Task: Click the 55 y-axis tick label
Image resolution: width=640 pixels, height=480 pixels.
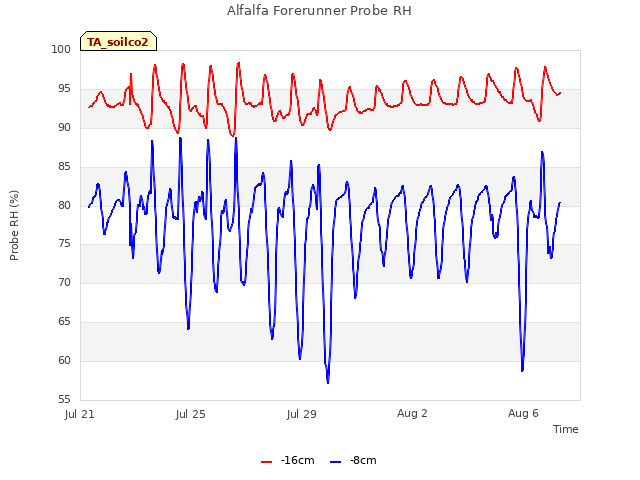Action: [x=64, y=399]
